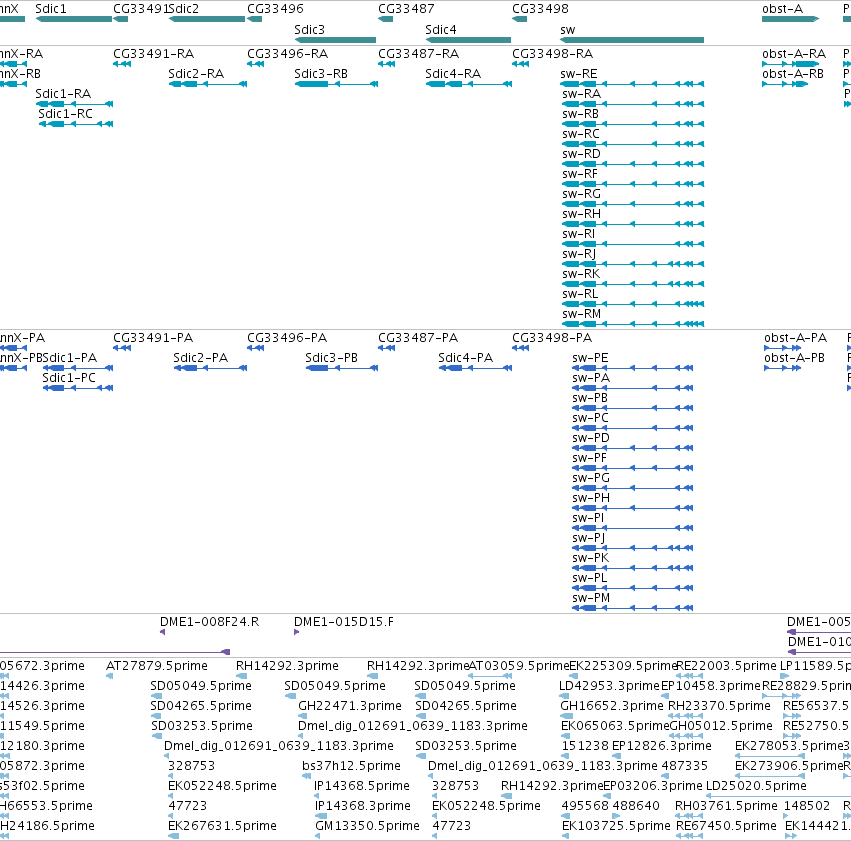
Task: Select EST IP14368.5prime
Action: coord(317,796)
